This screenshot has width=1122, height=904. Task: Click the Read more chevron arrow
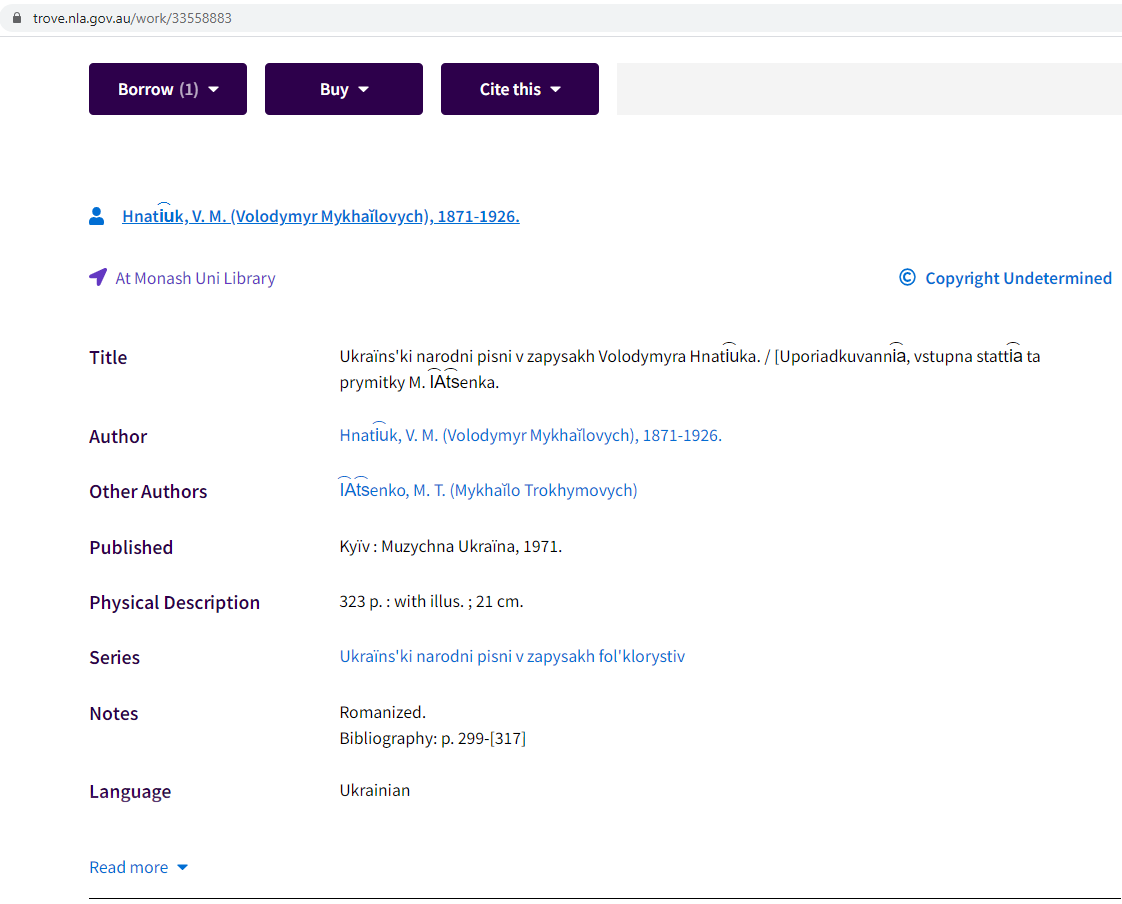point(182,867)
